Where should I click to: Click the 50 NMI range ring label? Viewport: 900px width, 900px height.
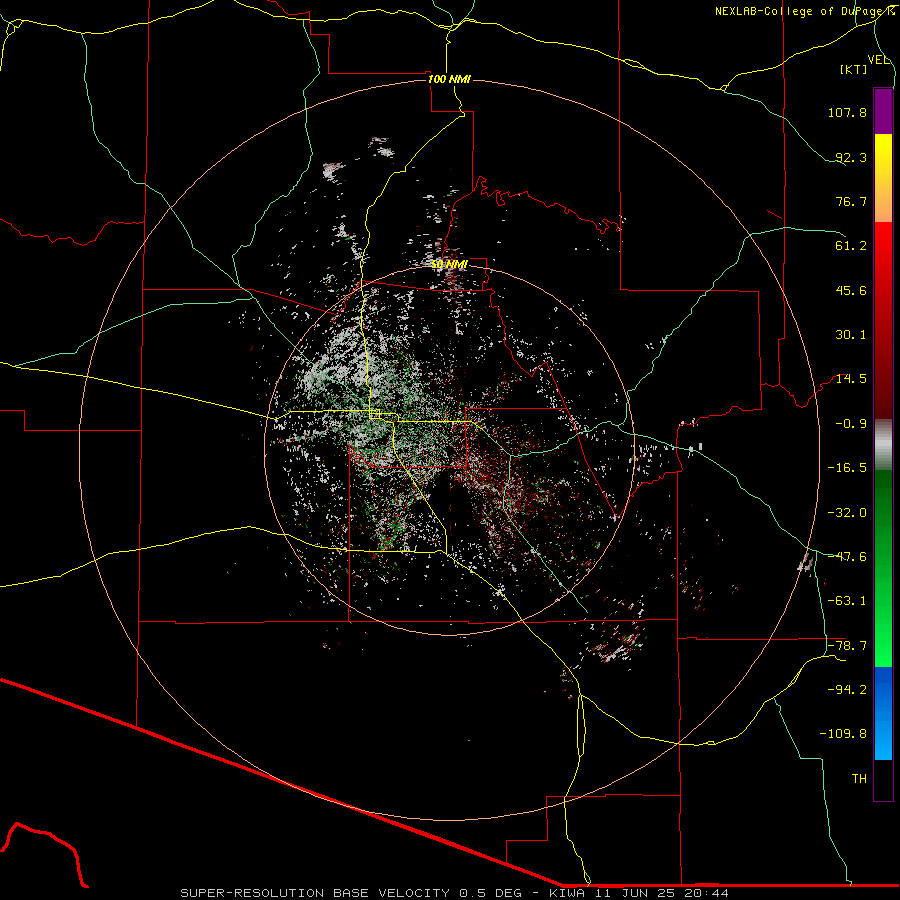pos(449,264)
